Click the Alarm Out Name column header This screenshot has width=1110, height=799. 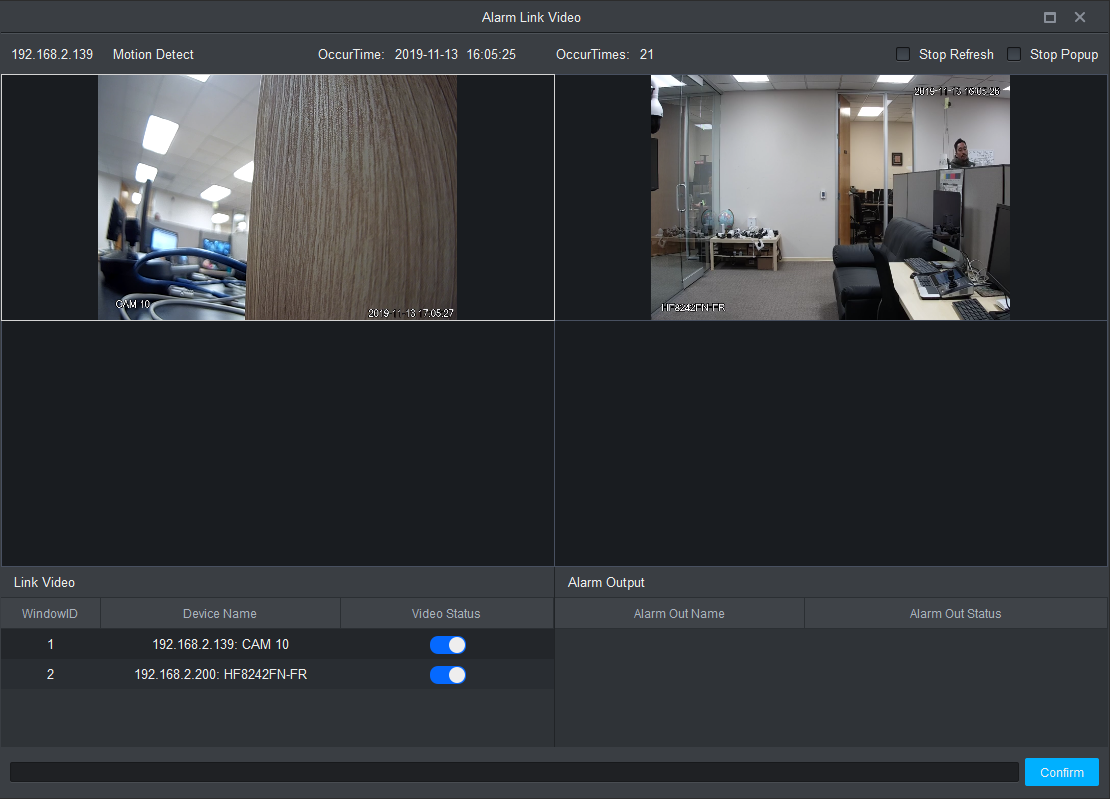click(679, 614)
